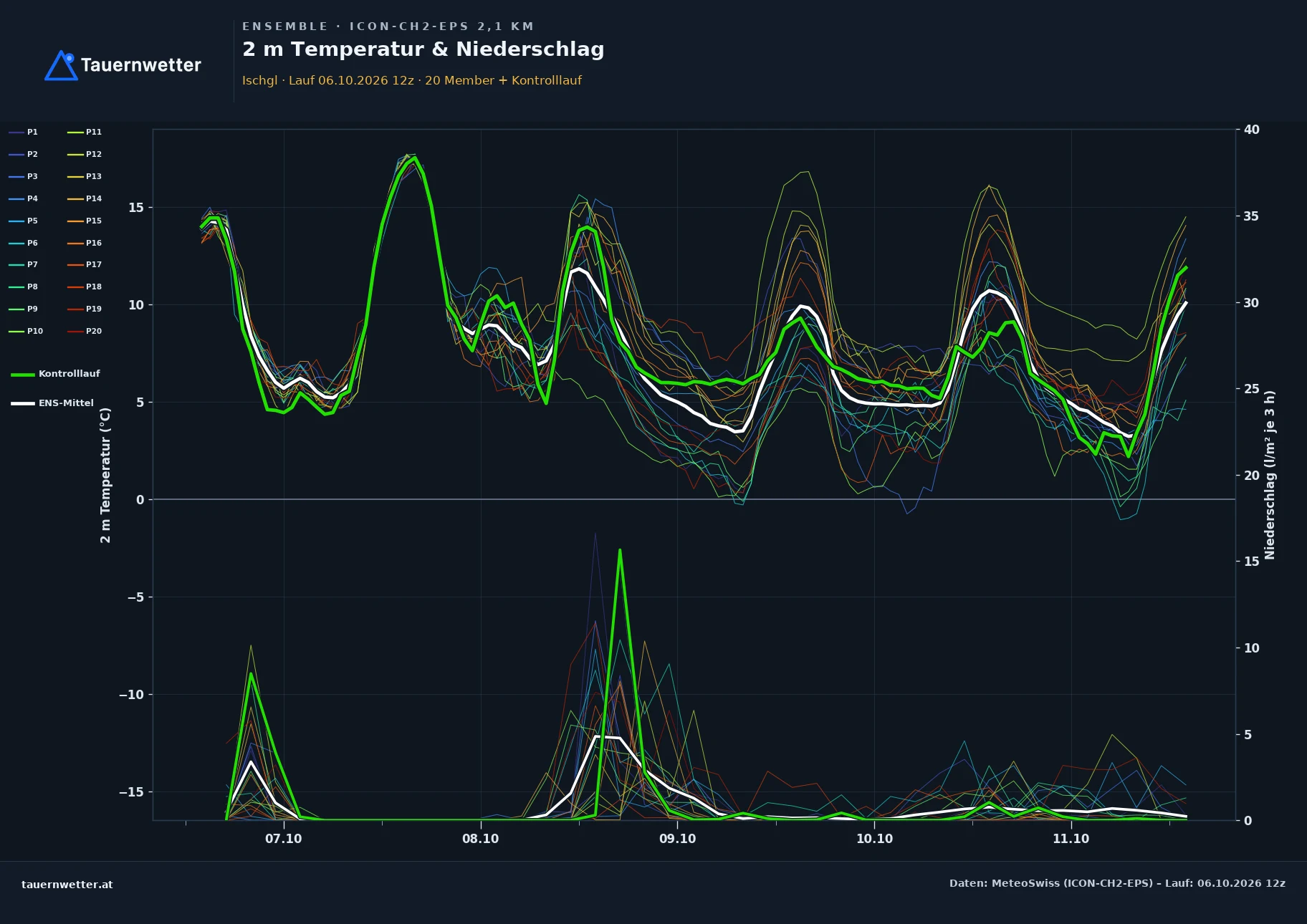
Task: Toggle the Kontrolllauf legend entry
Action: tap(55, 374)
